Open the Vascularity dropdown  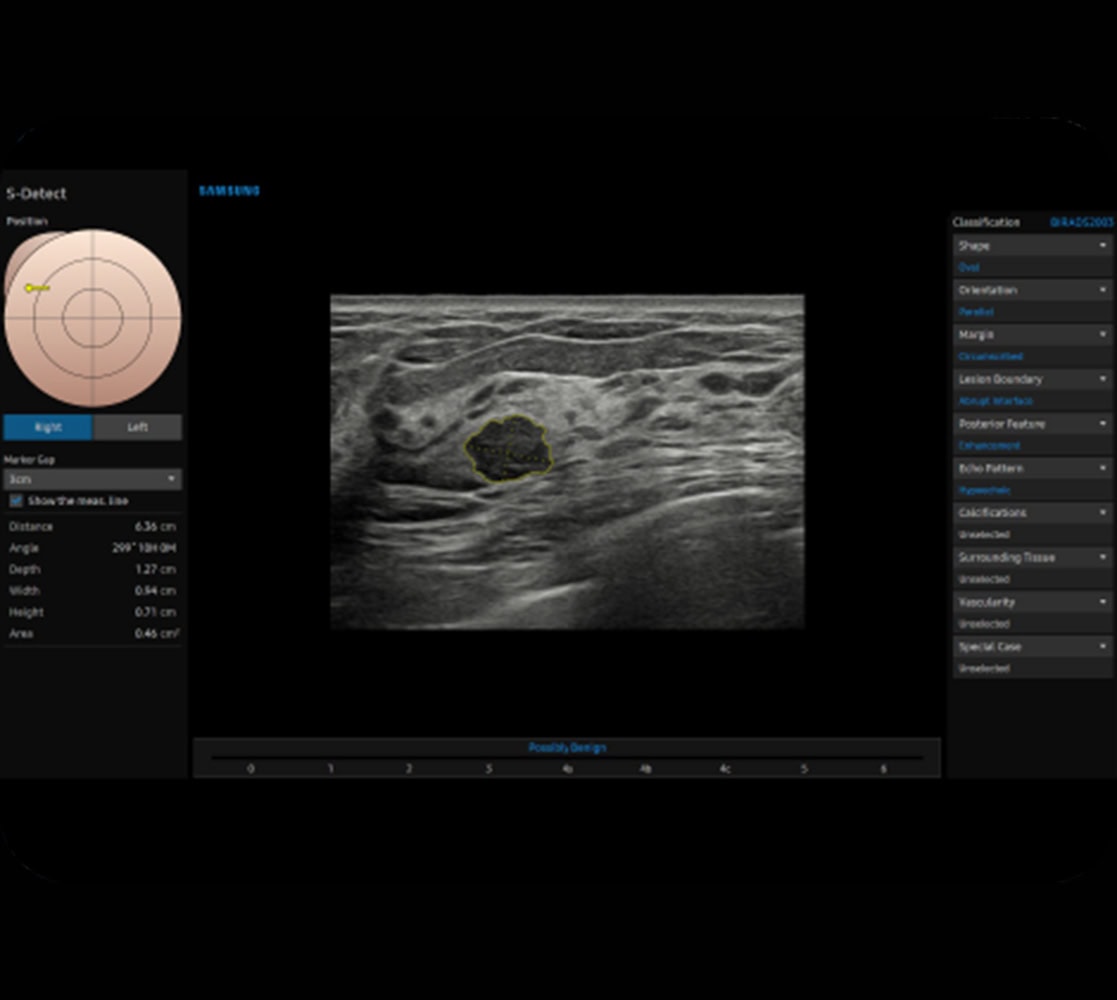click(1033, 602)
